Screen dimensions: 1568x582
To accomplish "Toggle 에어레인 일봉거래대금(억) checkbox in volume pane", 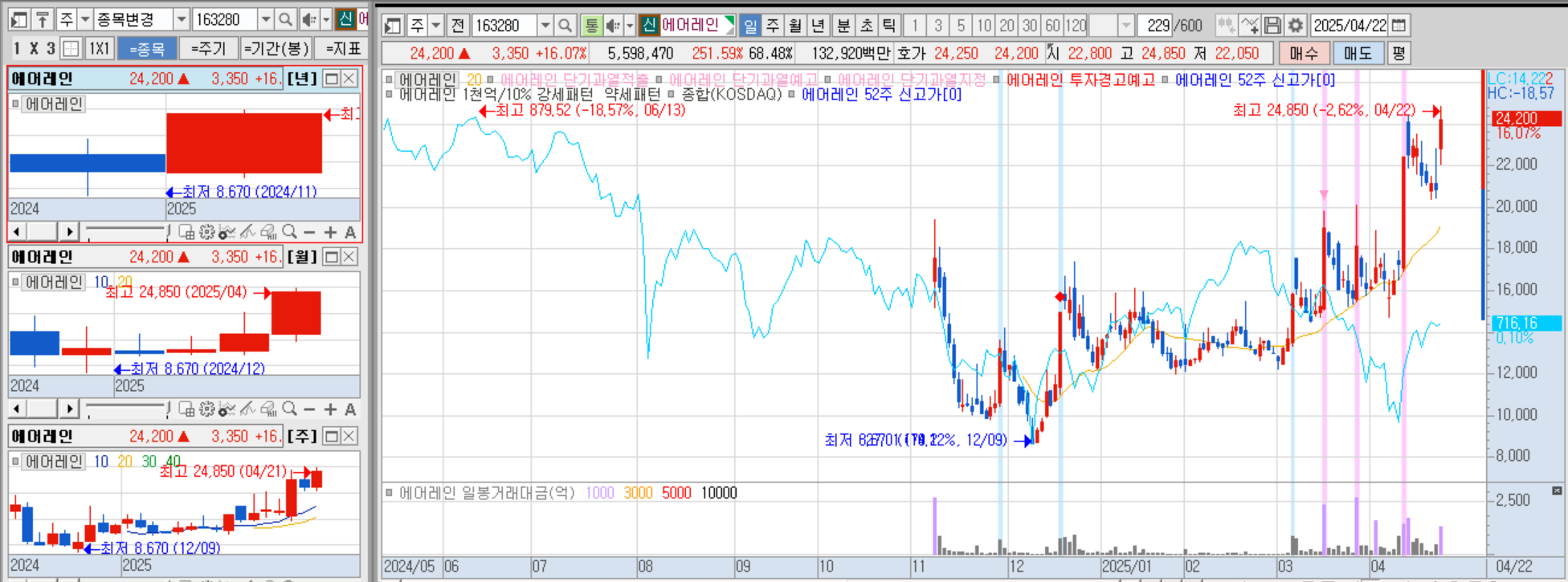I will pyautogui.click(x=390, y=493).
